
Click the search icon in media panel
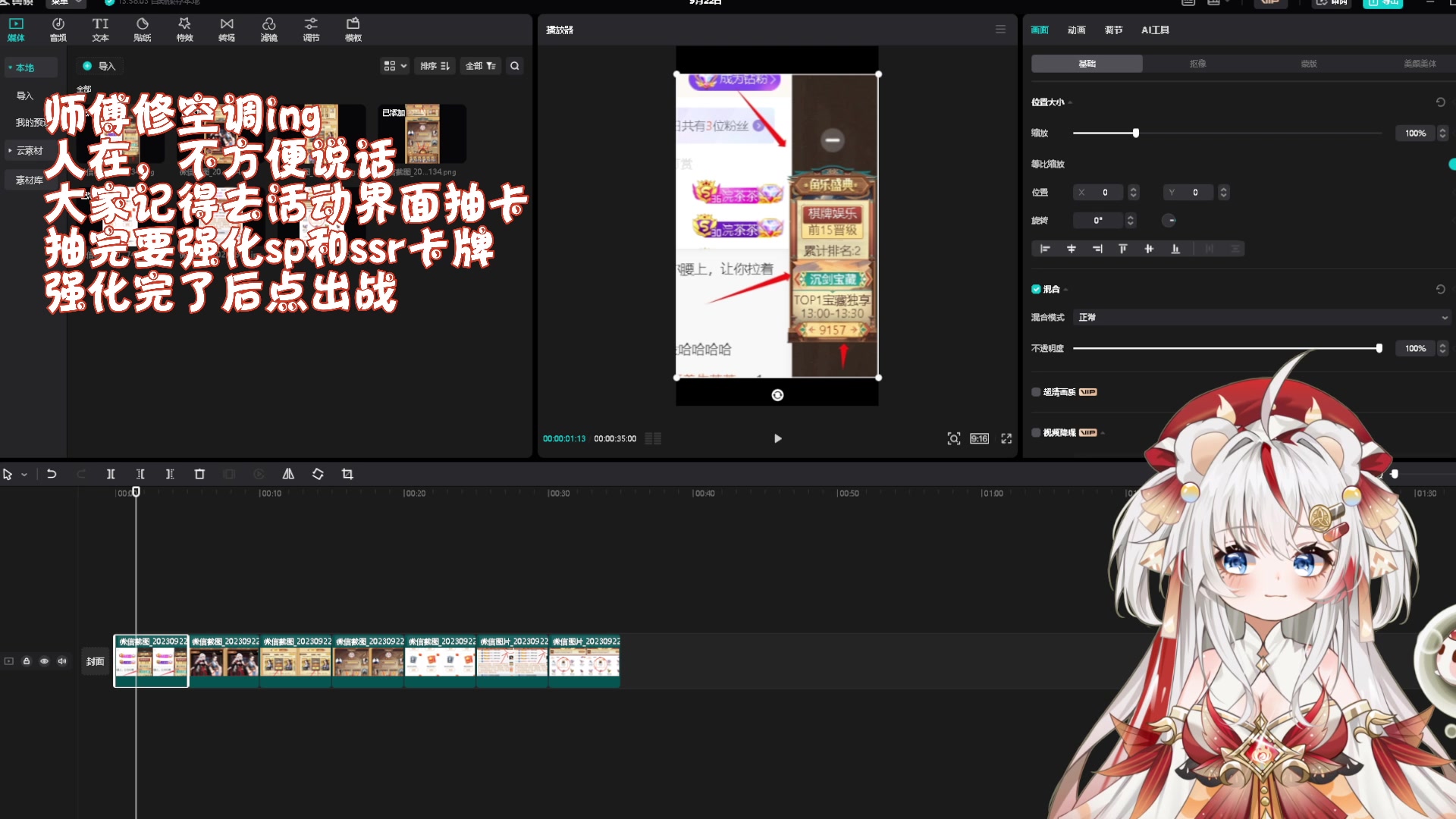[x=515, y=66]
